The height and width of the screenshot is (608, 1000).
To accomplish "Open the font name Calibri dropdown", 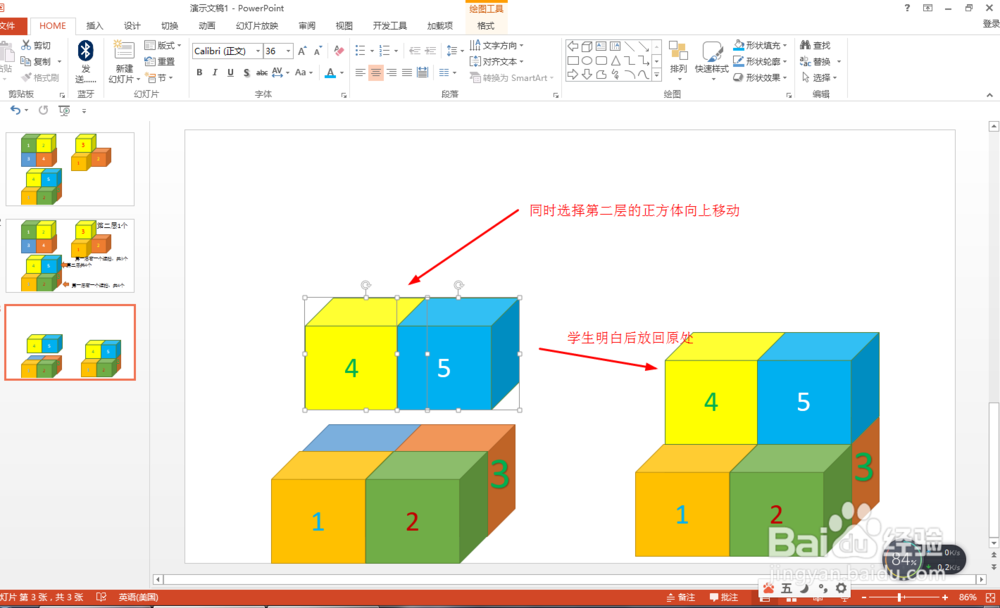I will click(x=258, y=51).
